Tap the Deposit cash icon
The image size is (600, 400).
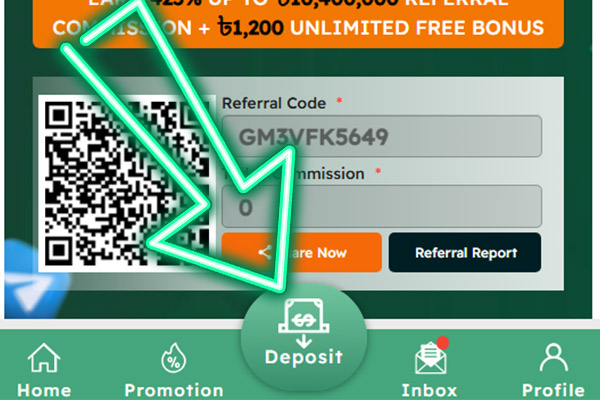304,323
